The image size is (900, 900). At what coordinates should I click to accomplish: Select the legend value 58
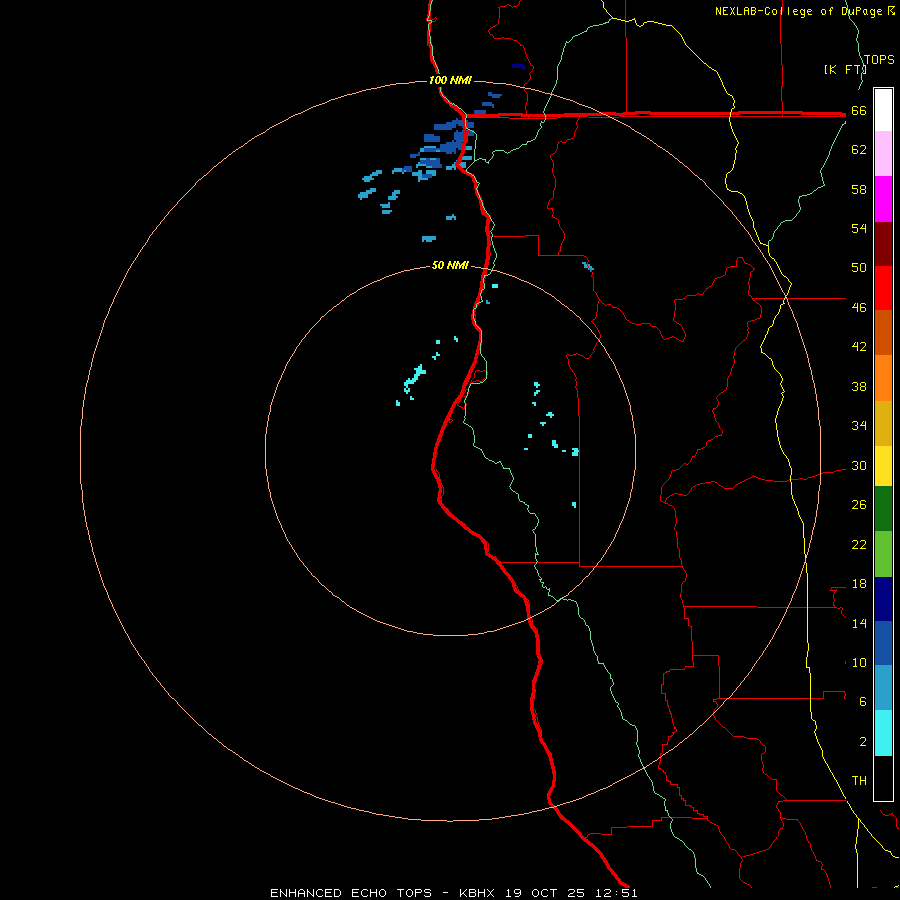tap(859, 189)
